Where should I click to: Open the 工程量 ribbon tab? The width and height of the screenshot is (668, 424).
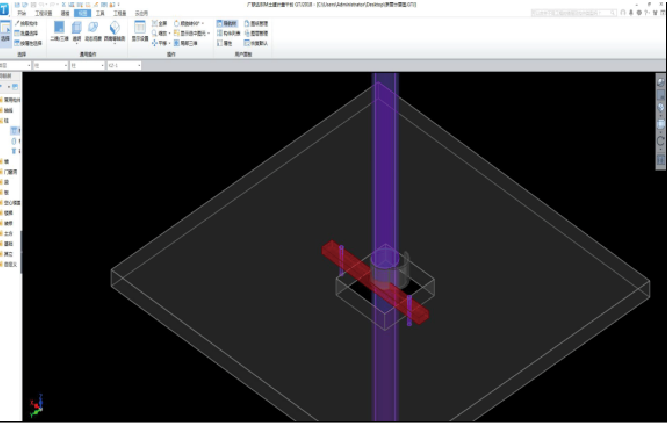[120, 13]
